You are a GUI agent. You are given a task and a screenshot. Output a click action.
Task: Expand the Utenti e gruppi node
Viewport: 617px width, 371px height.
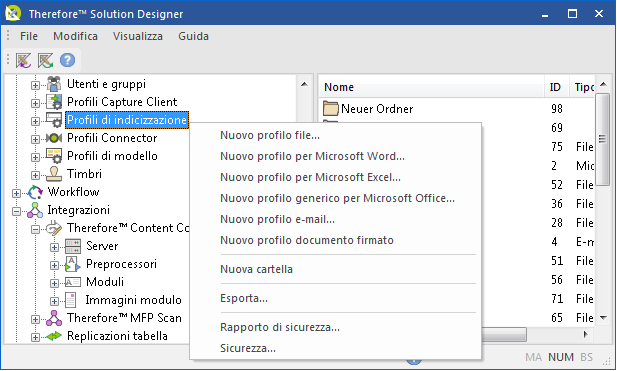(35, 85)
